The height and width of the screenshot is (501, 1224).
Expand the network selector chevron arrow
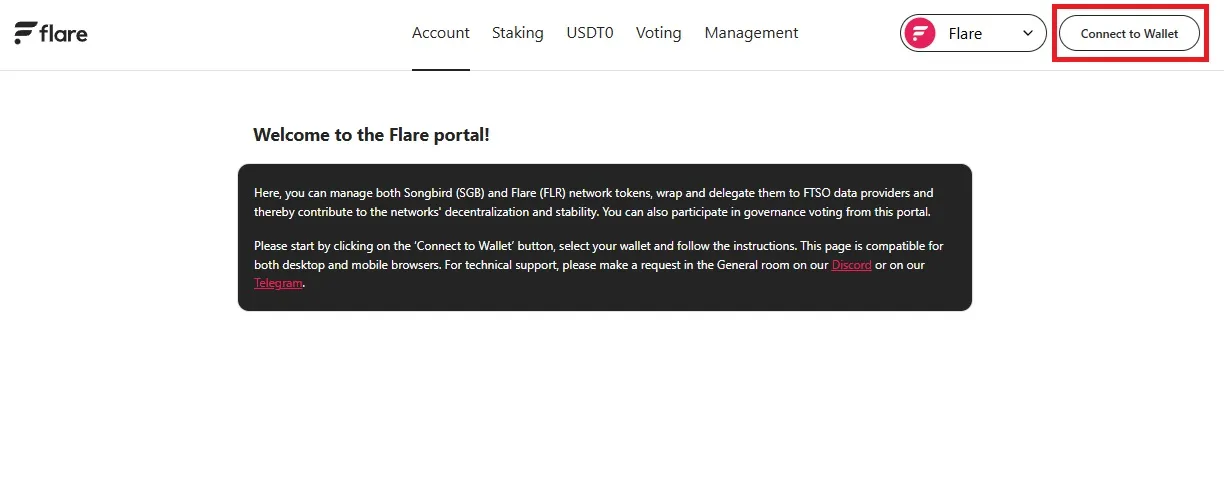pyautogui.click(x=1028, y=33)
